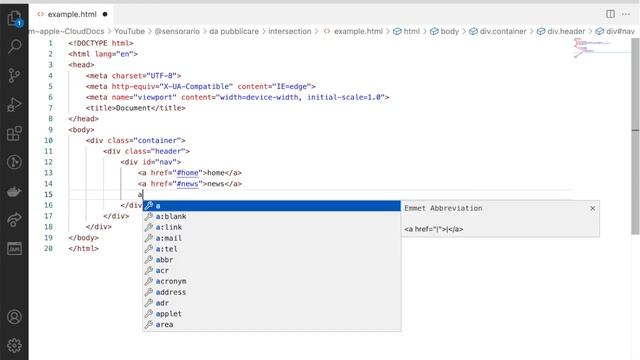Viewport: 640px width, 360px height.
Task: Click the Emmet expansion preview text
Action: tap(433, 229)
